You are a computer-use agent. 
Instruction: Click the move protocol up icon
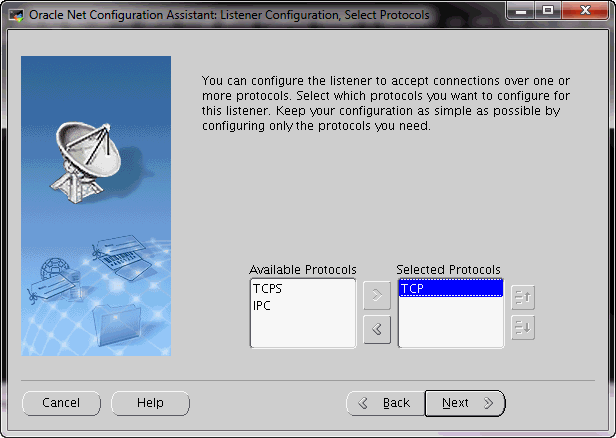pyautogui.click(x=523, y=297)
